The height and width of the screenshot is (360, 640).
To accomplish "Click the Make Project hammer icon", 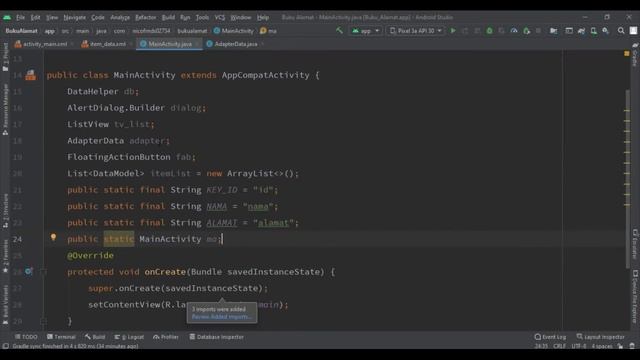I will [339, 31].
